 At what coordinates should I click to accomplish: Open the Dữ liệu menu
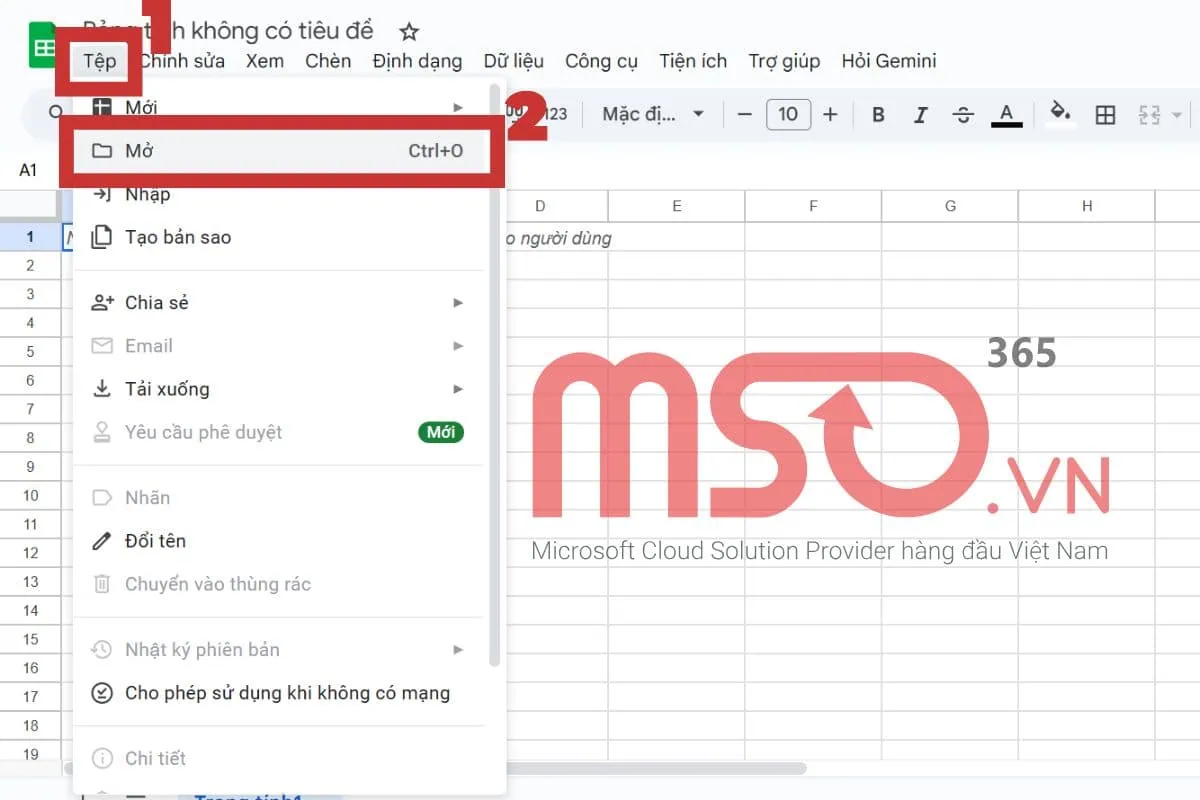(x=514, y=61)
